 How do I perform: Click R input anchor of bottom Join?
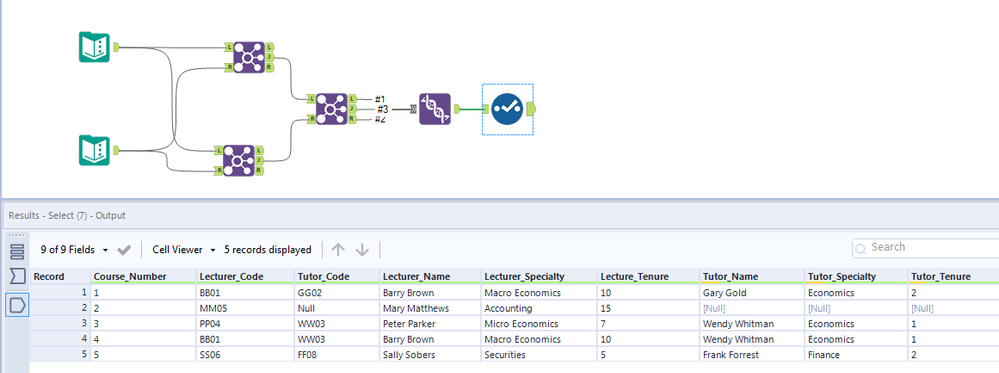click(x=219, y=170)
